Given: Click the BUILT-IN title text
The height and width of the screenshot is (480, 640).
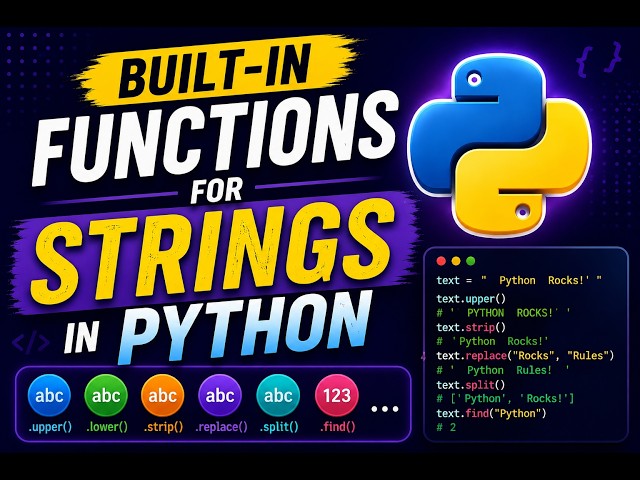Looking at the screenshot, I should point(215,69).
